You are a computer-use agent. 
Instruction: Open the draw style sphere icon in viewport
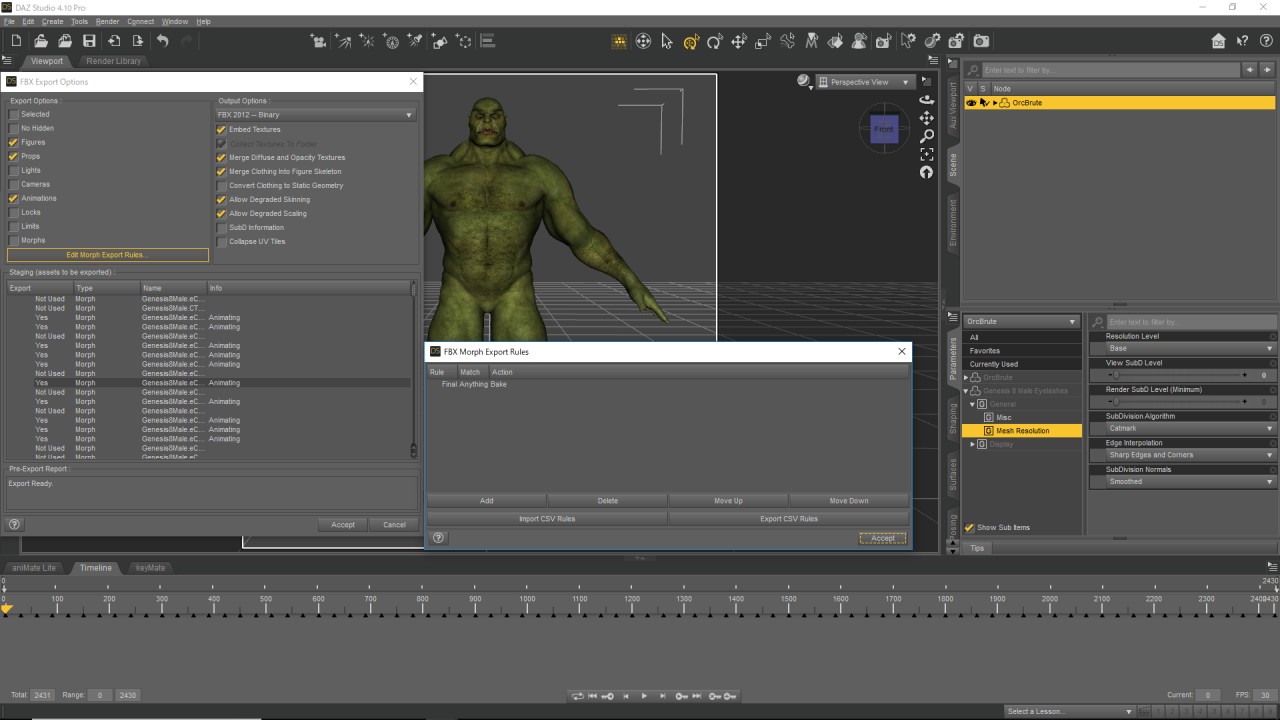(804, 82)
